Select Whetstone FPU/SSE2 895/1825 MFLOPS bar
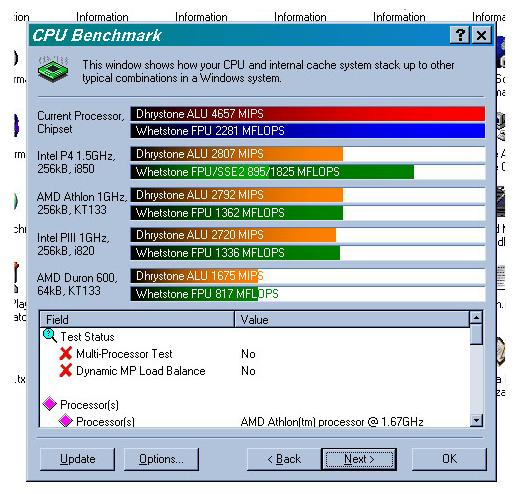Viewport: 520px width, 494px height. pyautogui.click(x=272, y=172)
